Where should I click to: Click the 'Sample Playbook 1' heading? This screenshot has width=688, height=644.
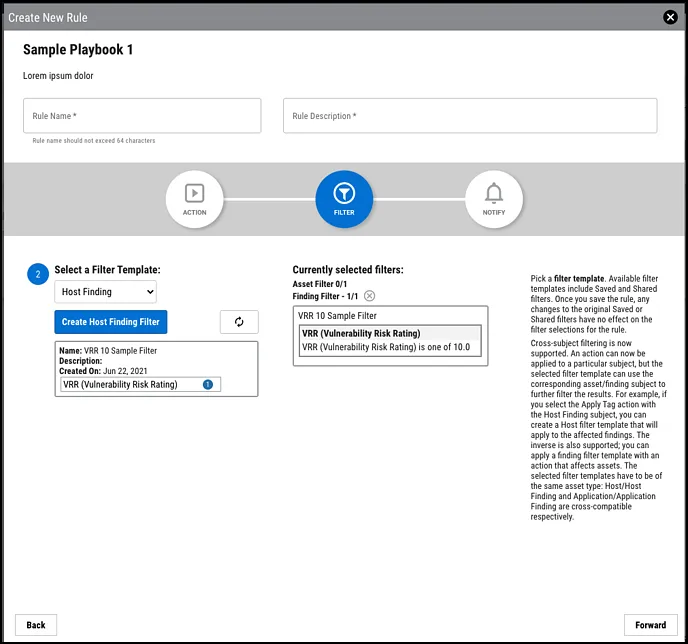point(78,50)
